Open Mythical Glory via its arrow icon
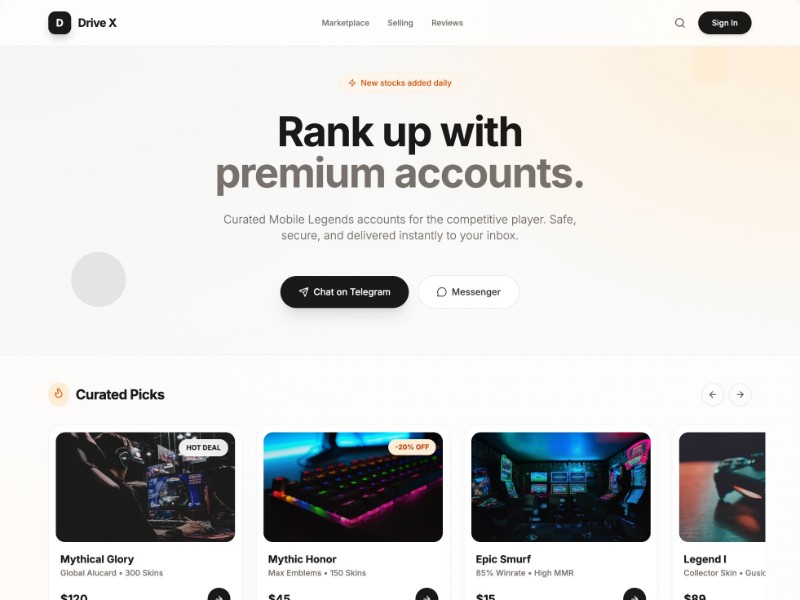 pos(219,596)
